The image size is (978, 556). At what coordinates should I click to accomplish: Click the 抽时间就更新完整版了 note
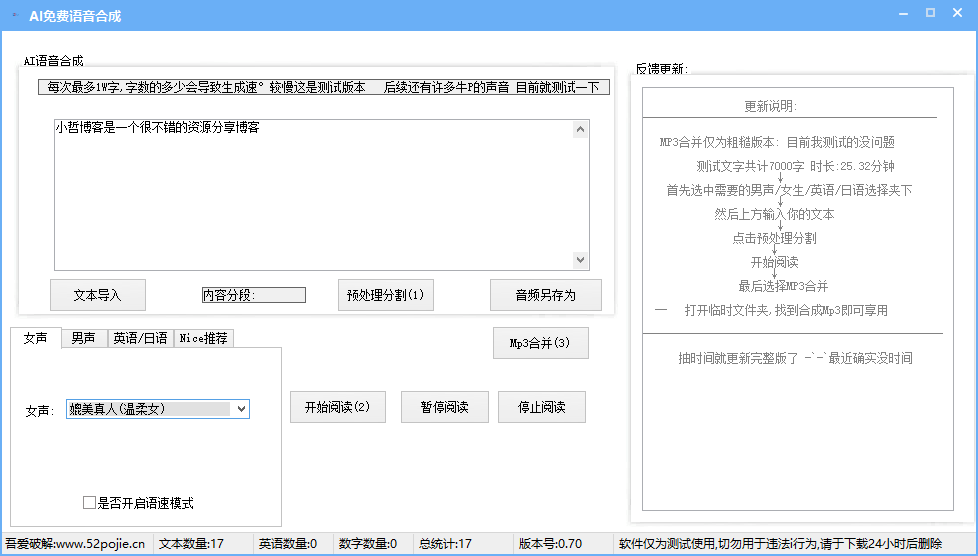tap(795, 358)
